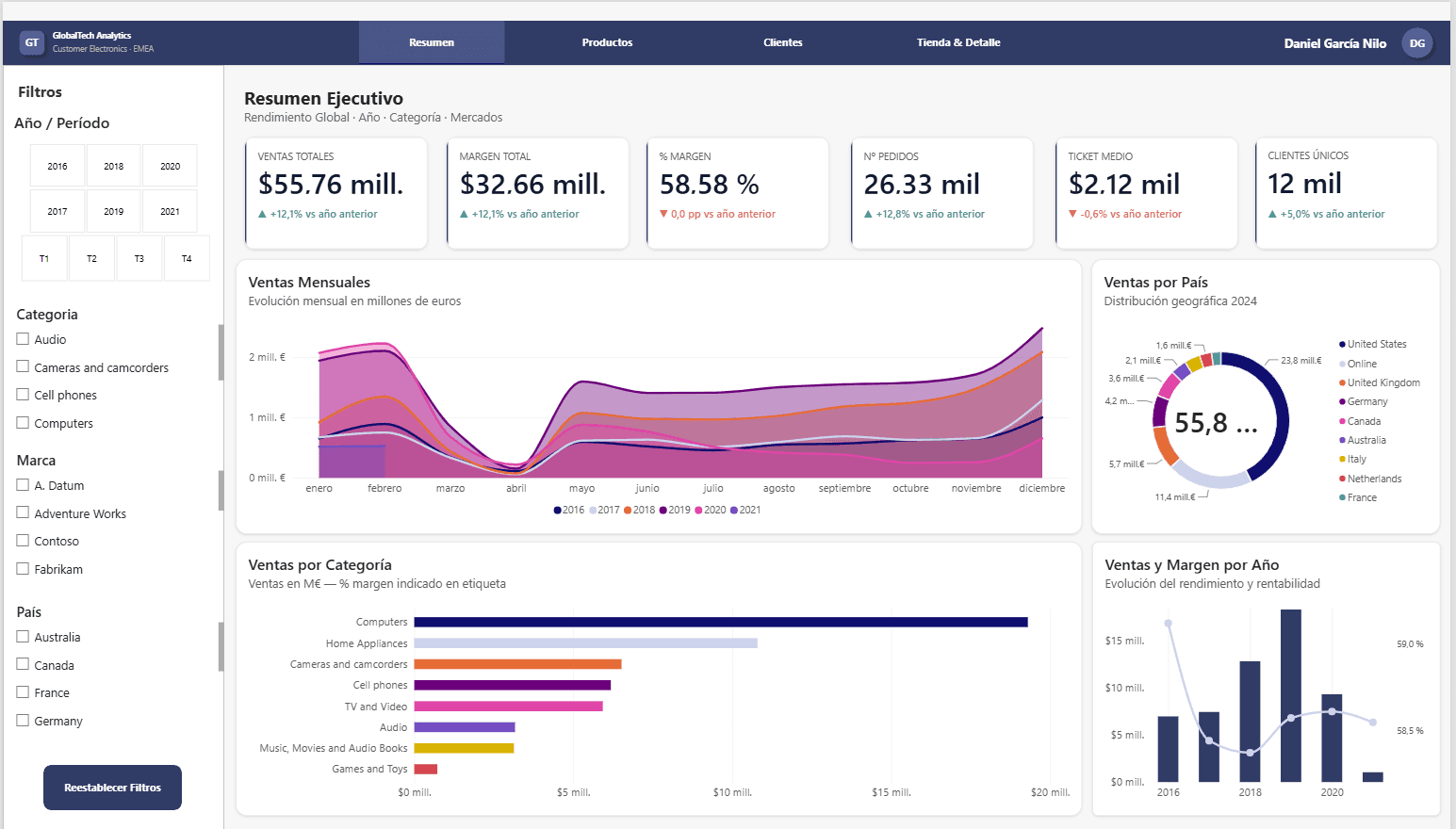Open the Clientes tab
1456x829 pixels.
coord(783,42)
